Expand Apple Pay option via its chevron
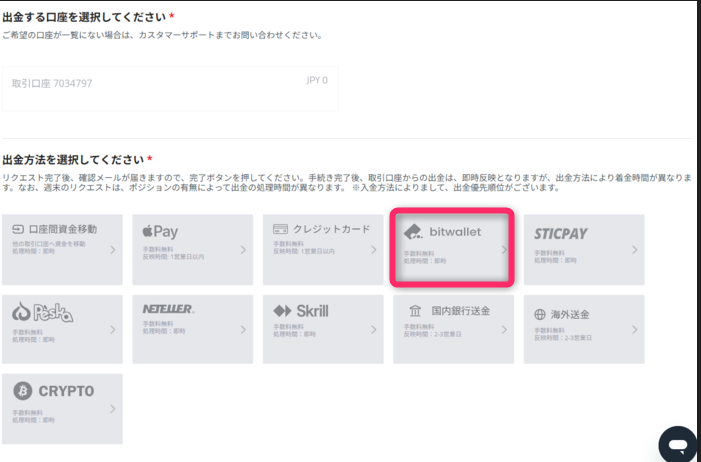 click(243, 249)
